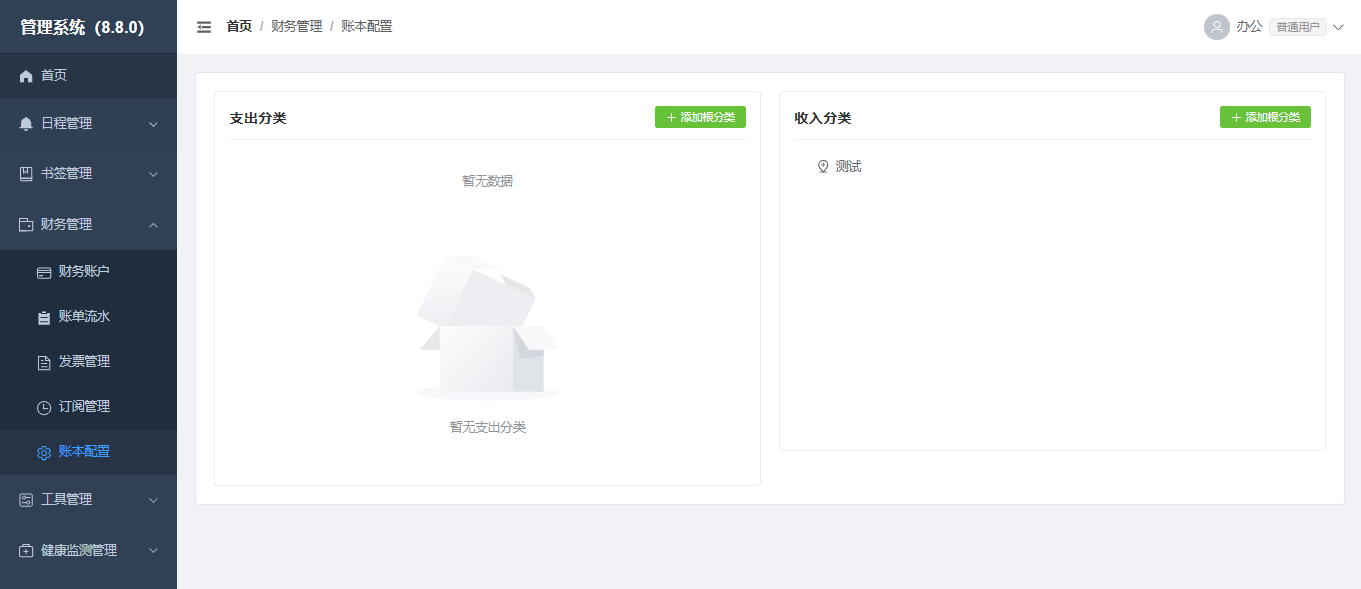Open 订阅管理 menu item
Screen dimensions: 1361x589
(x=88, y=407)
